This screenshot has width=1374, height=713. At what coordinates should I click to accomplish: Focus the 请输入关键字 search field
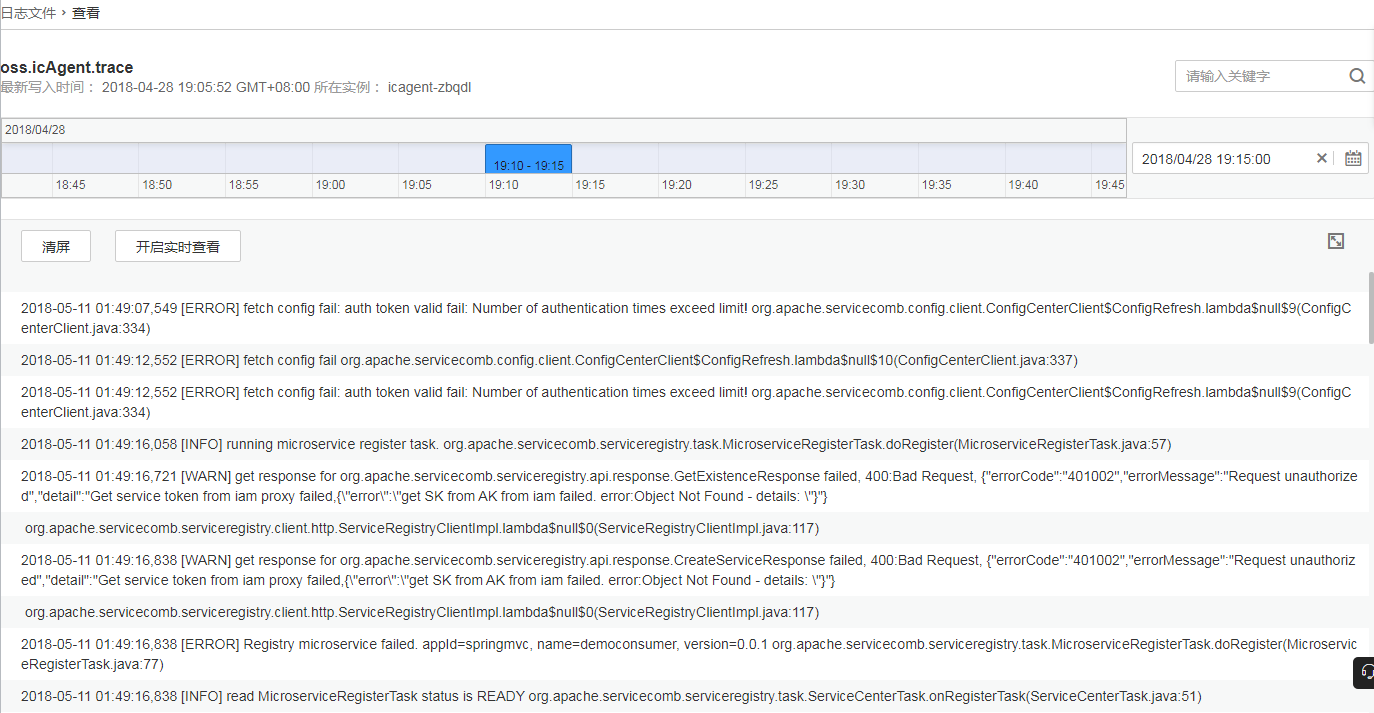[x=1260, y=76]
